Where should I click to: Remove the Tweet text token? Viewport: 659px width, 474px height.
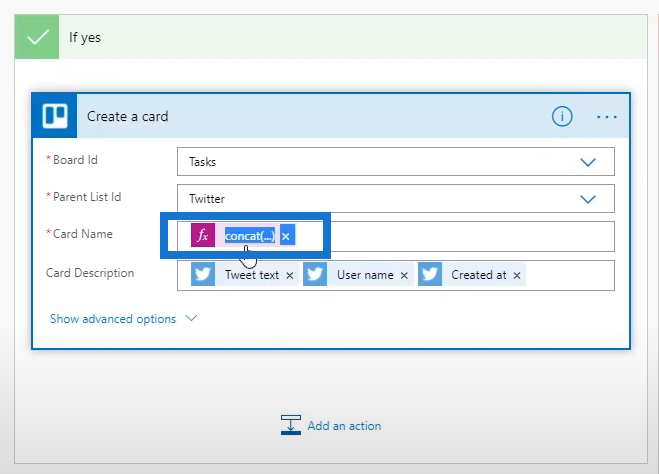pos(290,275)
